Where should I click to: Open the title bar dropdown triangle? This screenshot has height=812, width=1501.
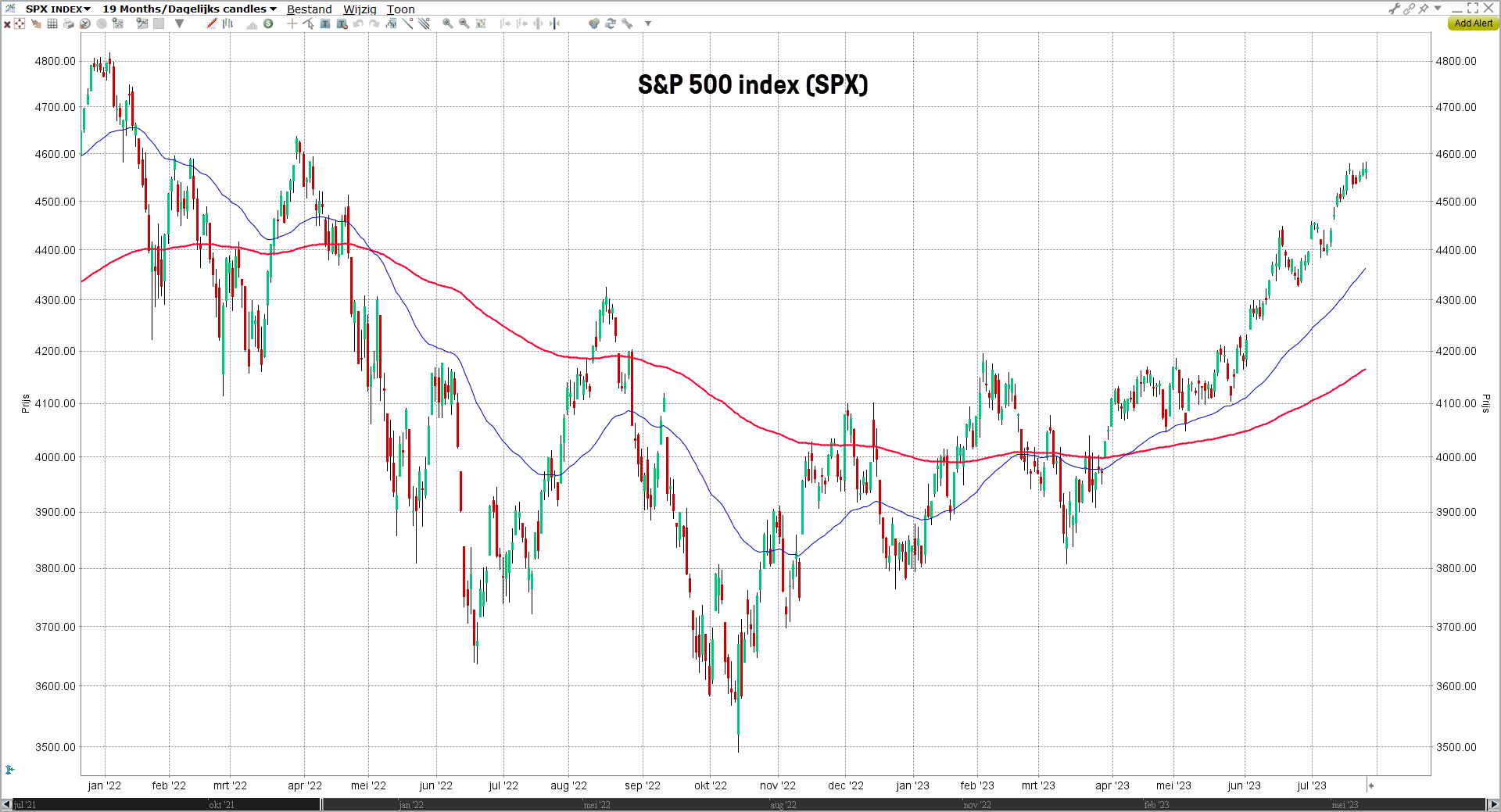pos(1438,8)
